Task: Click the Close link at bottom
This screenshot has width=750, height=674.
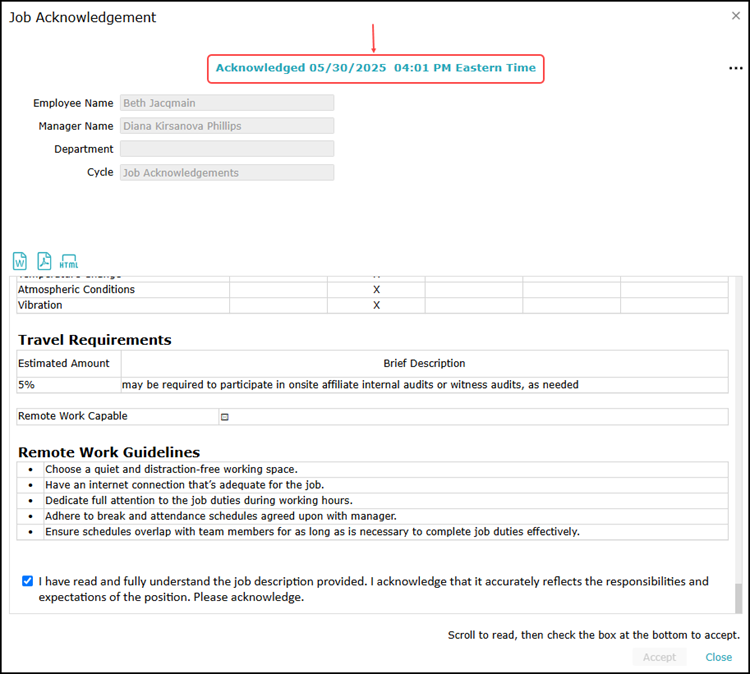Action: (718, 657)
